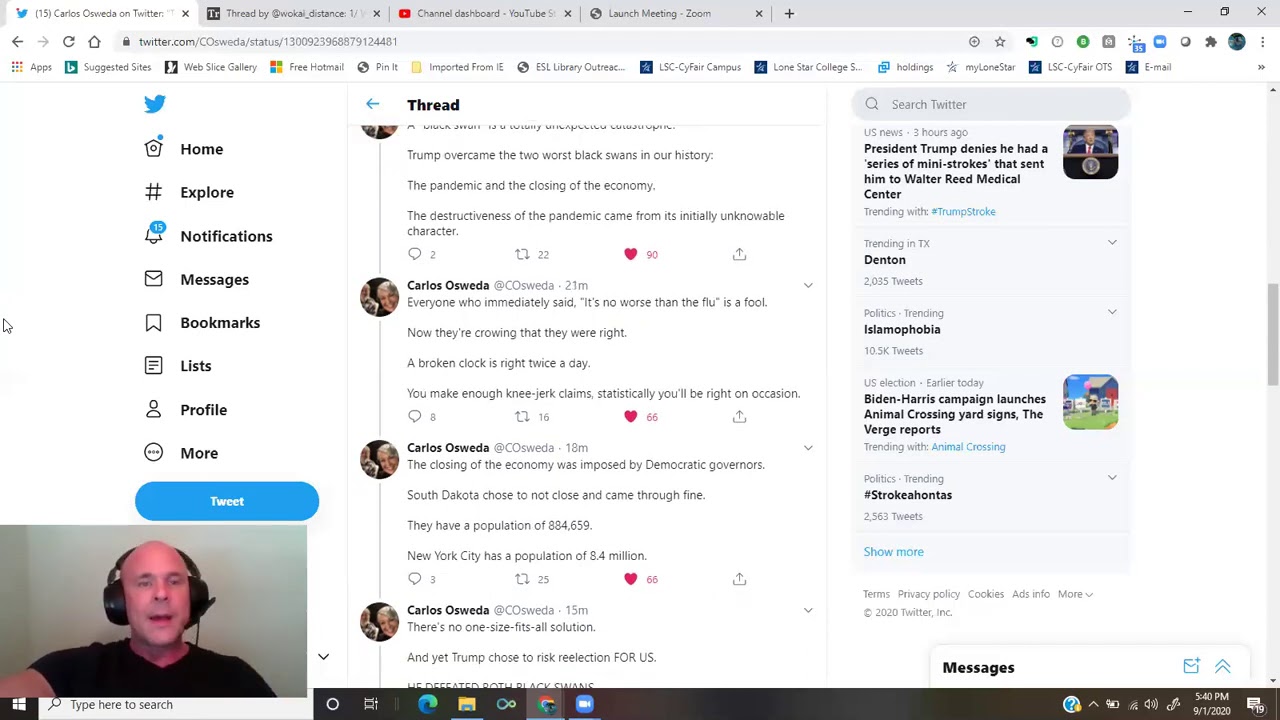Screen dimensions: 1280x720
Task: Reply to the 18m South Dakota tweet
Action: click(x=415, y=579)
